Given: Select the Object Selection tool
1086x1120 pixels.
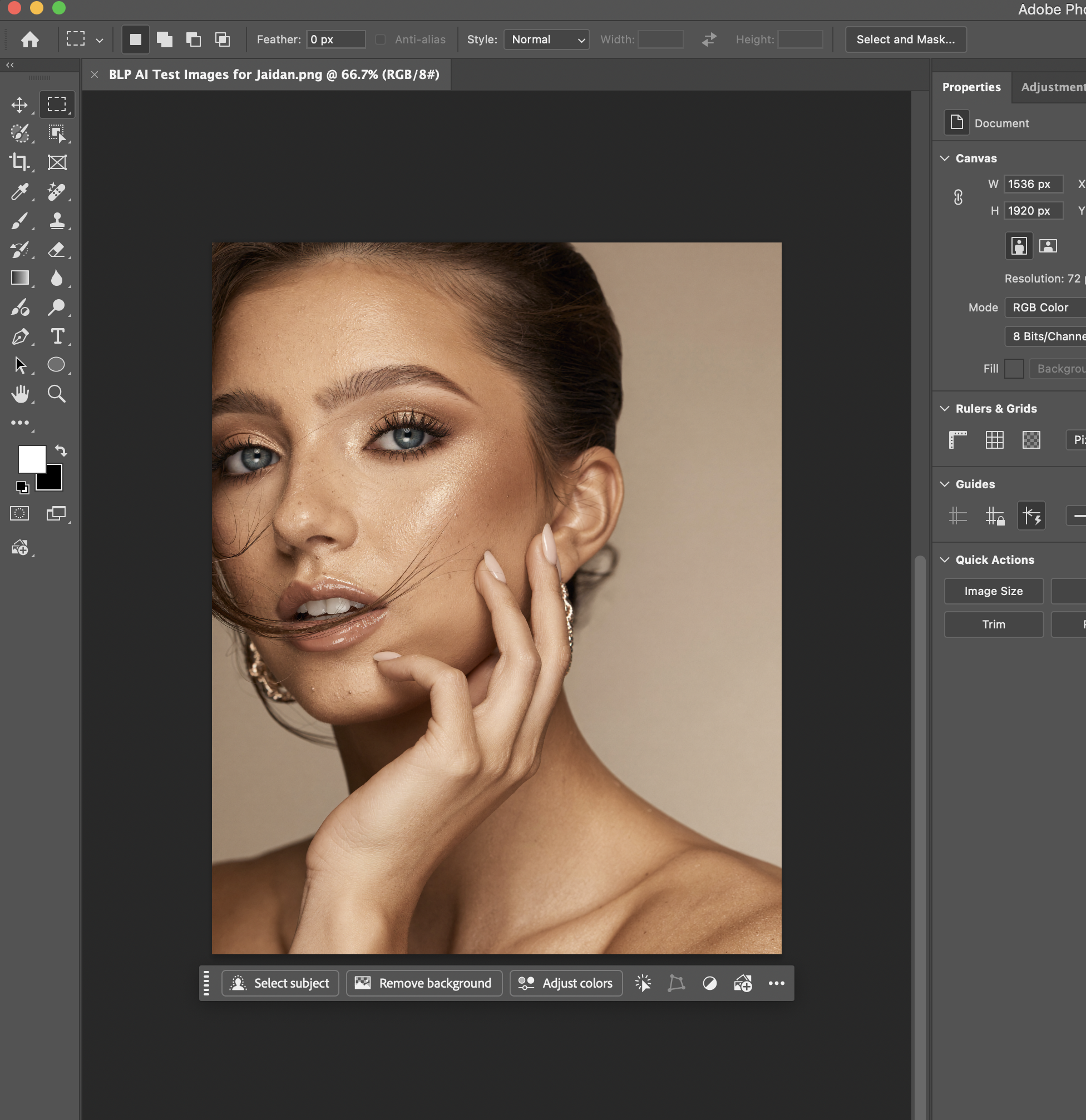Looking at the screenshot, I should [x=57, y=133].
